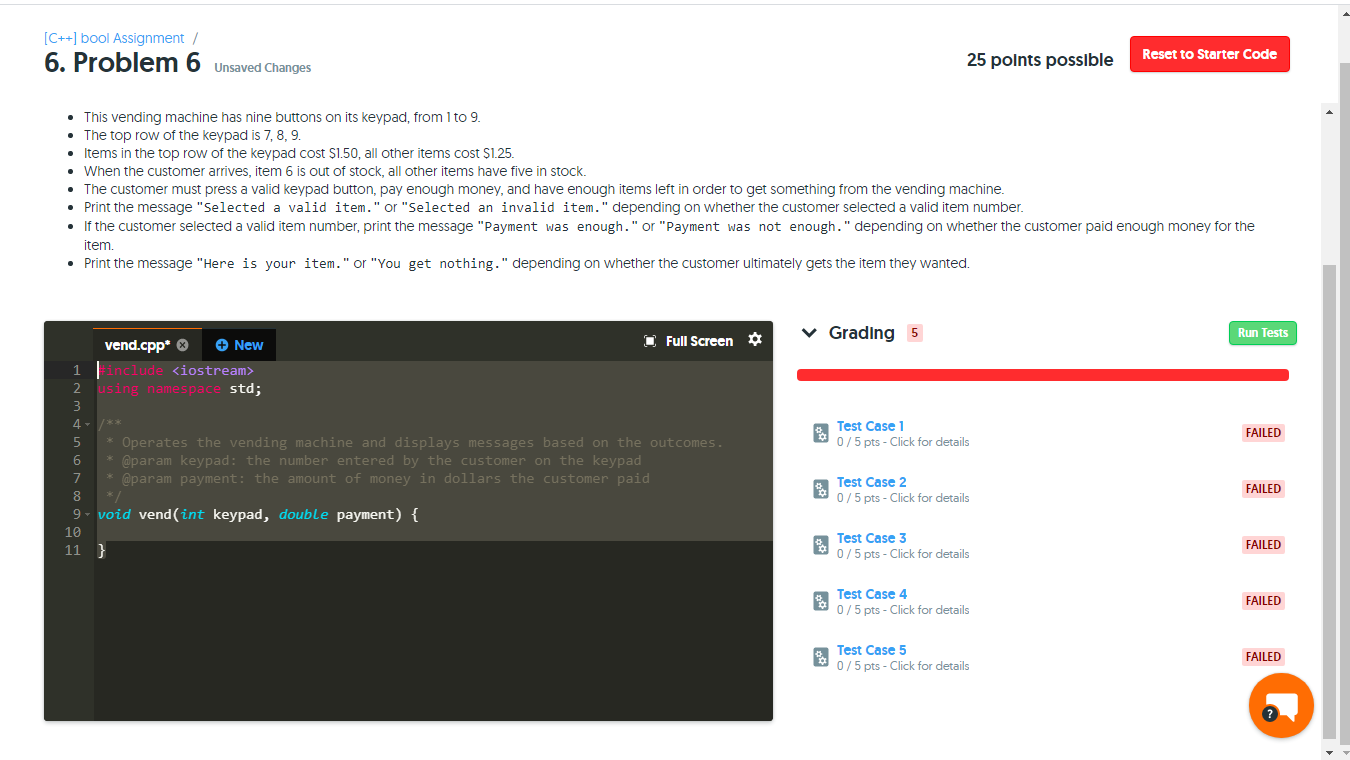Image resolution: width=1350 pixels, height=760 pixels.
Task: Click the Test Case 2 gears icon
Action: pyautogui.click(x=820, y=489)
